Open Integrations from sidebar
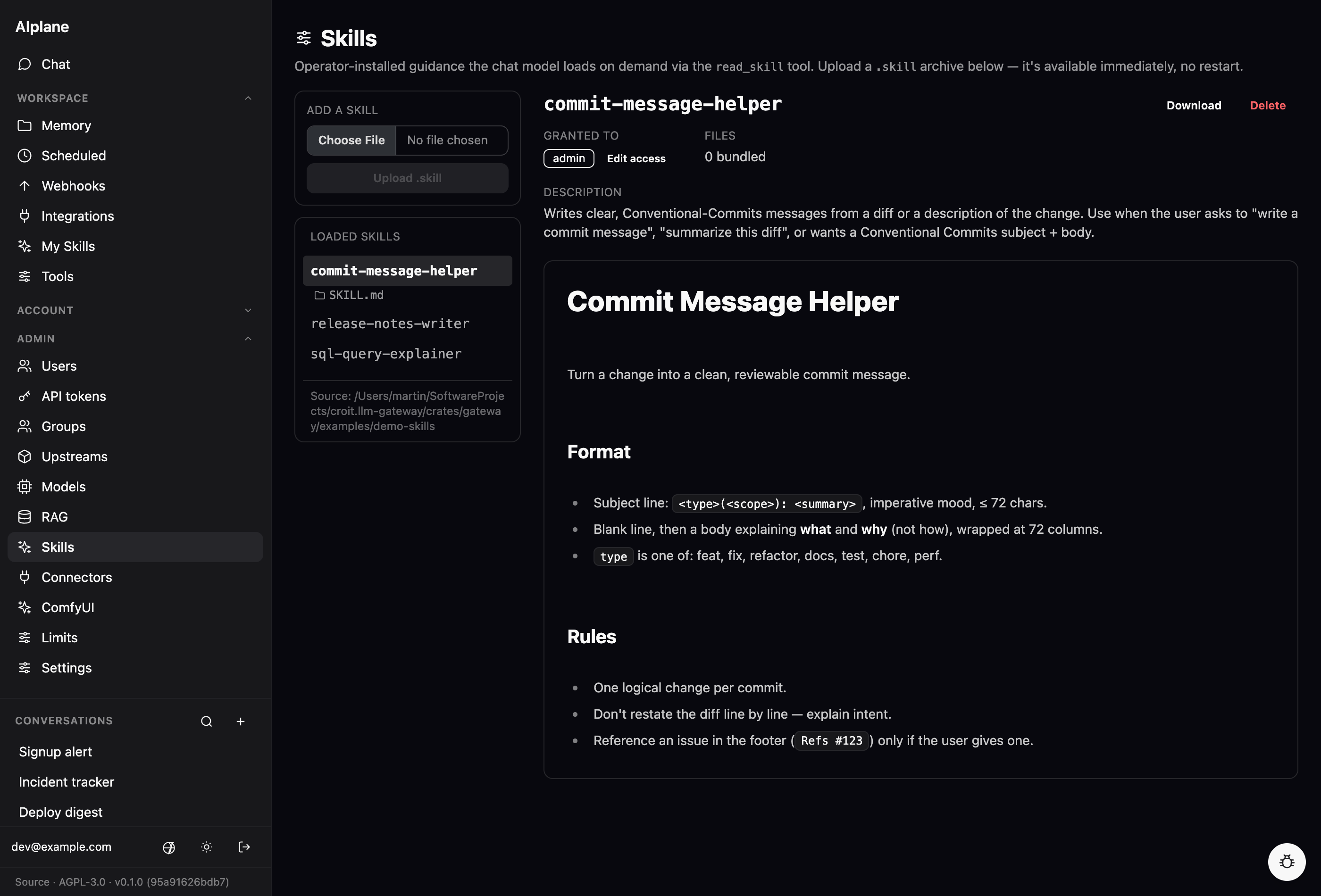The image size is (1321, 896). (135, 216)
